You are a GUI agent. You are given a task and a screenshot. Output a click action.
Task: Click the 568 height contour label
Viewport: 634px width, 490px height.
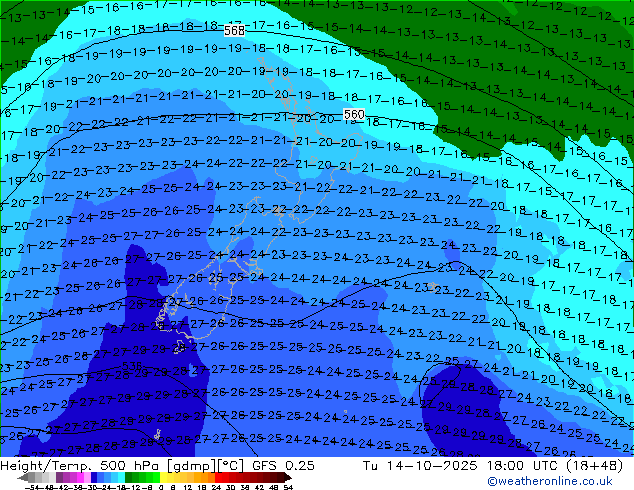[235, 31]
